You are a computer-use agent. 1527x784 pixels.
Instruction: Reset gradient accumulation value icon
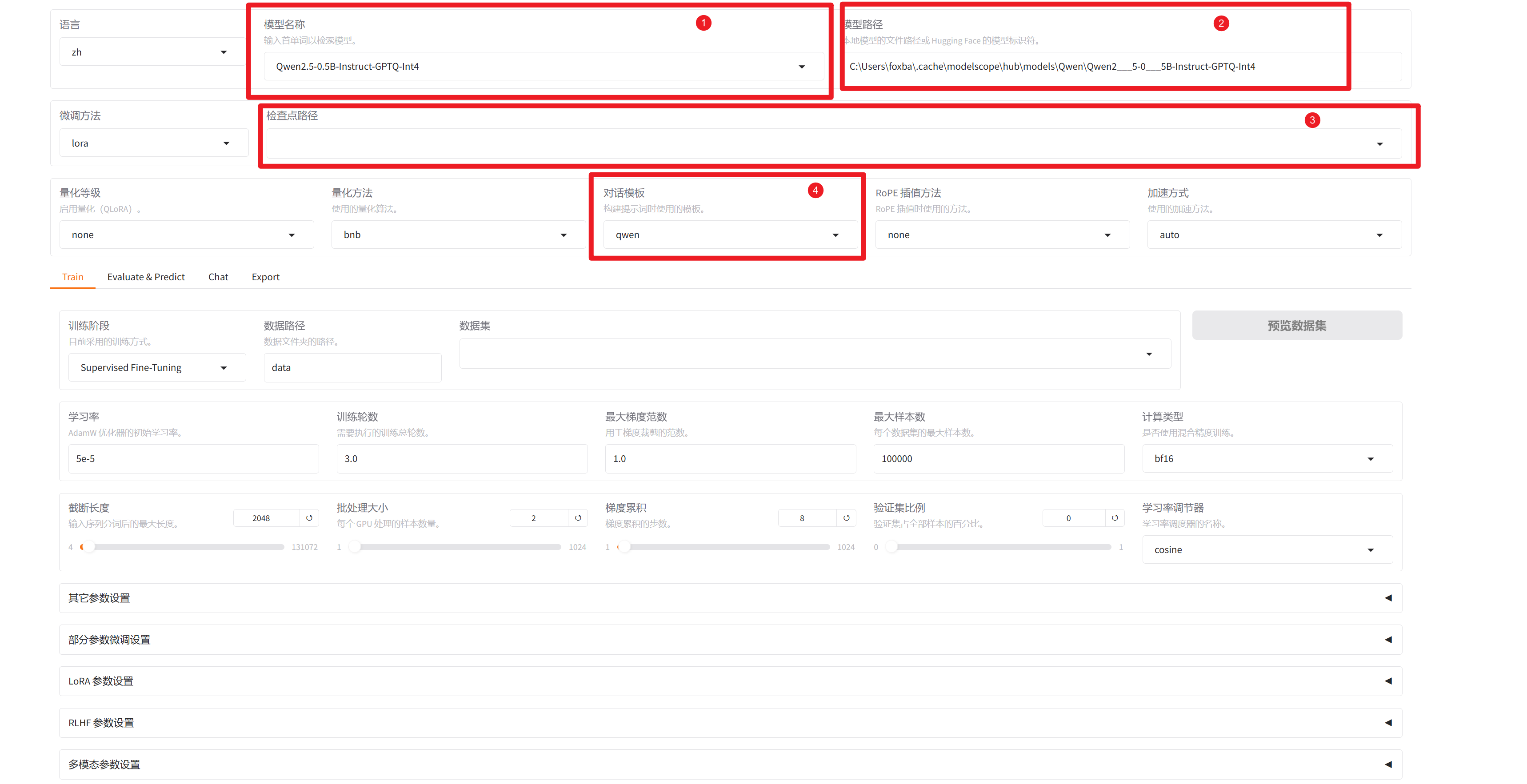(846, 518)
